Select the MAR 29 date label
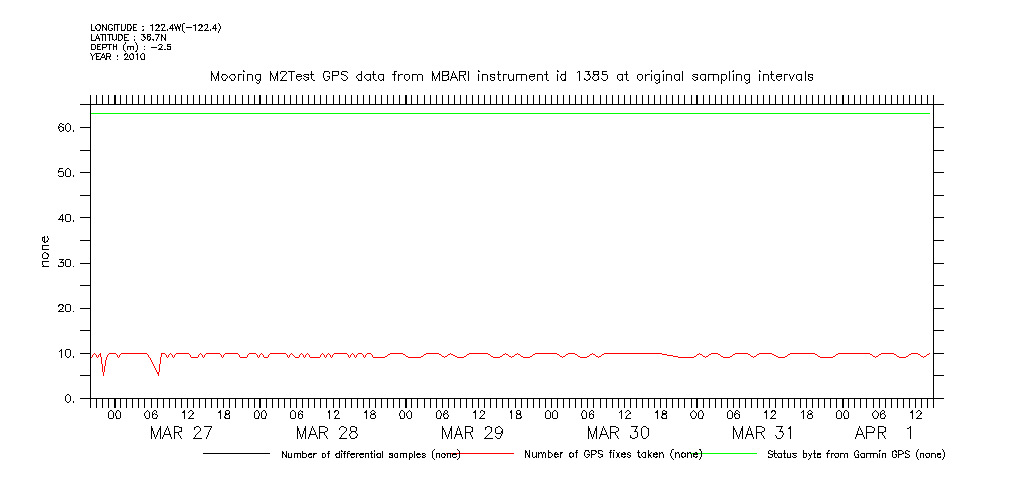This screenshot has height=504, width=1009. (x=472, y=433)
